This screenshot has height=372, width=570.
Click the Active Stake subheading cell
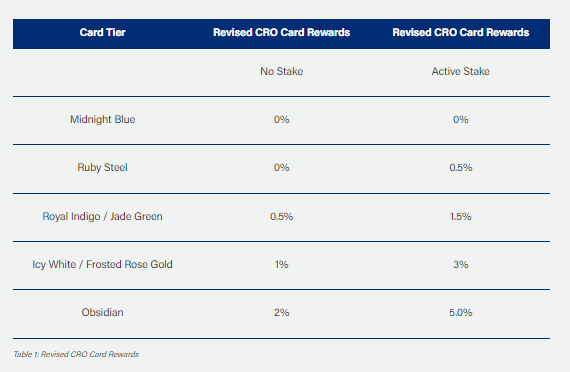tap(461, 71)
